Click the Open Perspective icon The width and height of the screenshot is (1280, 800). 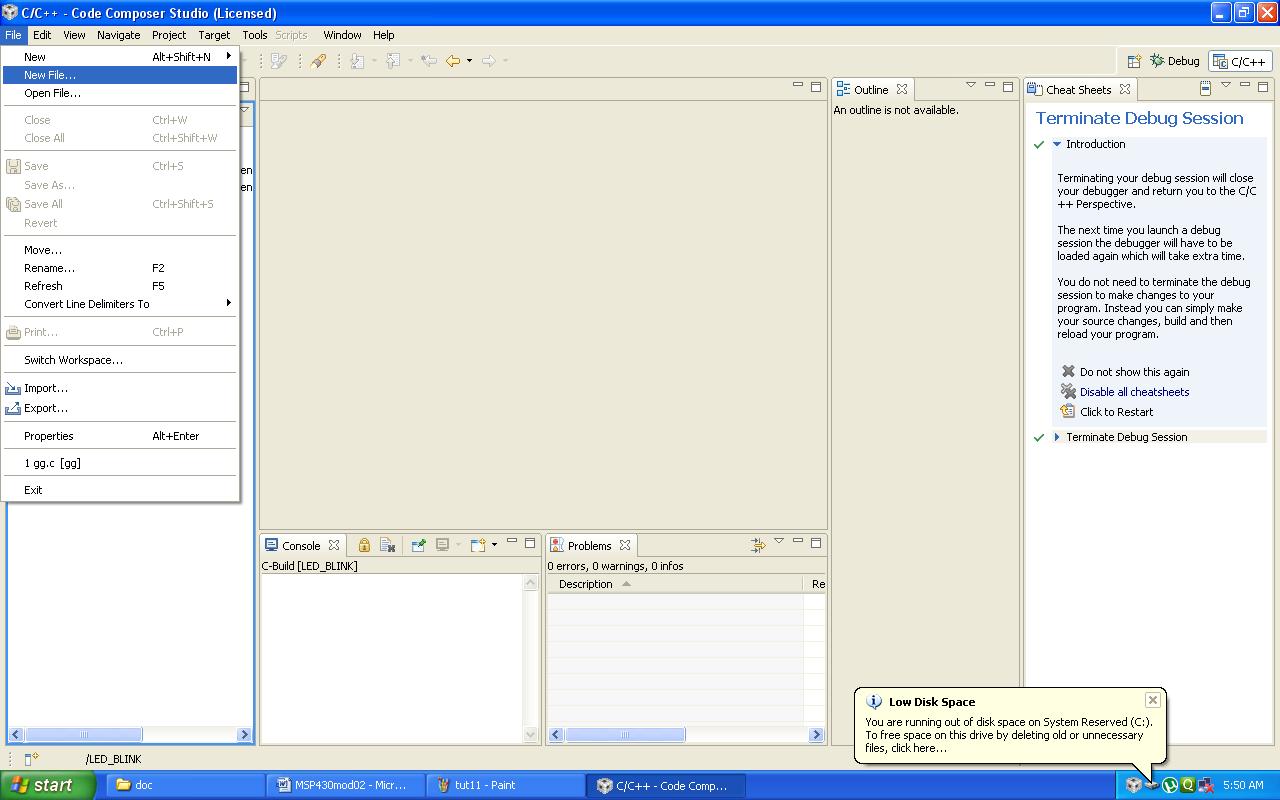click(1134, 61)
